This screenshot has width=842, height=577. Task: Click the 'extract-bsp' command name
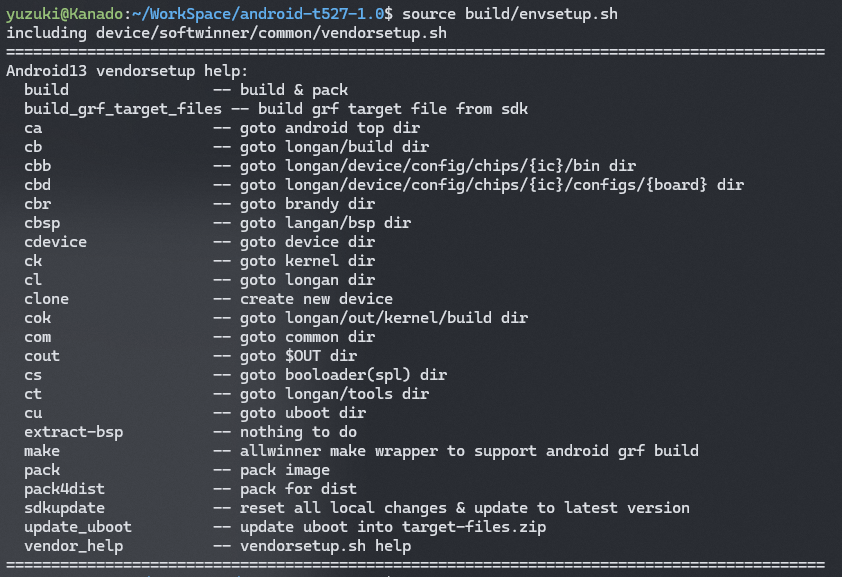(x=75, y=432)
